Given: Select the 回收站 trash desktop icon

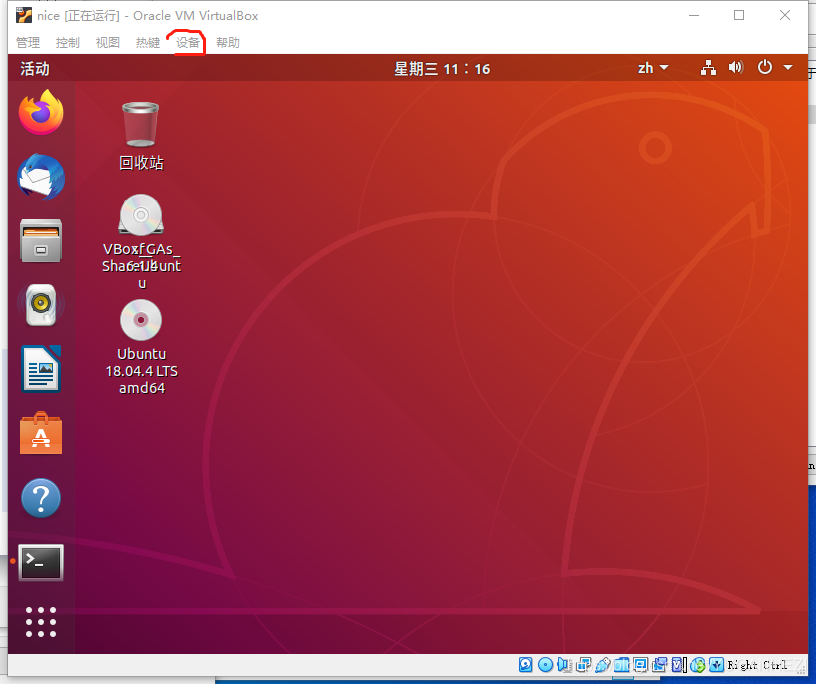Looking at the screenshot, I should point(141,124).
